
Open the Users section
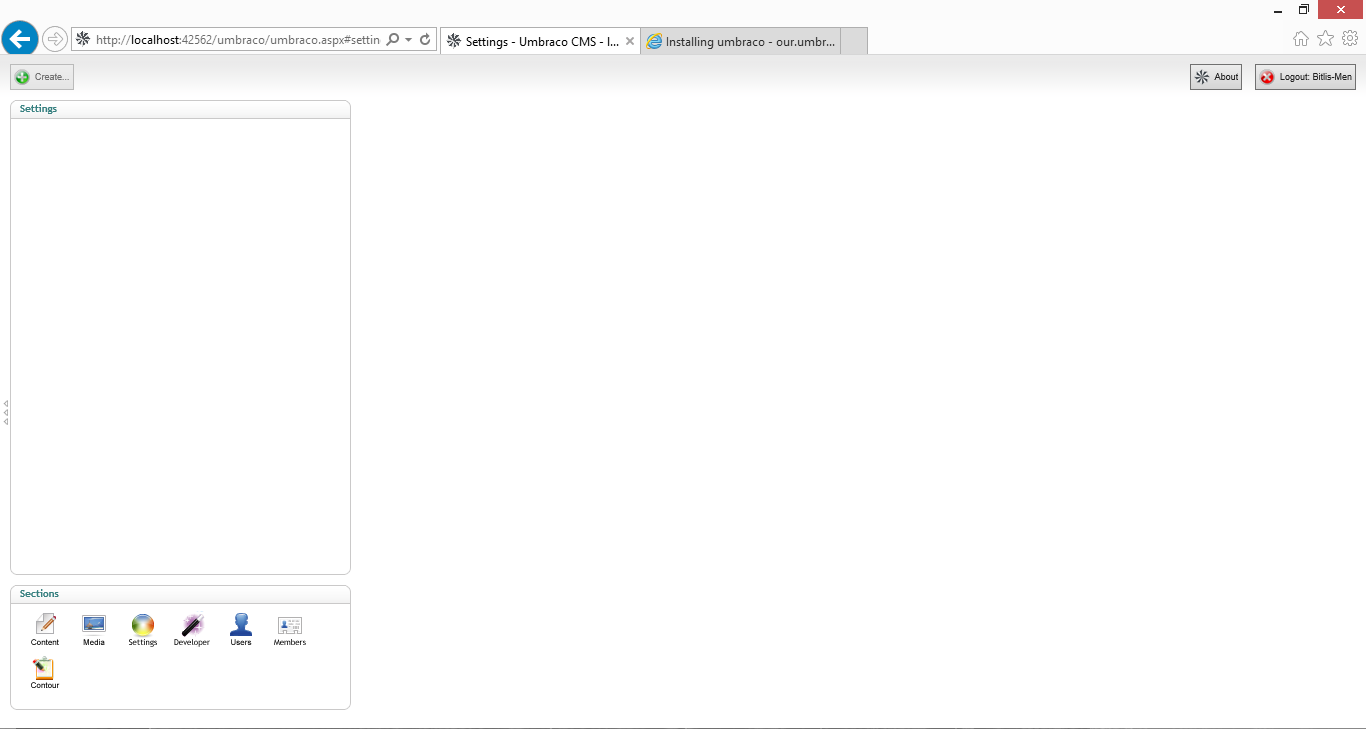(x=241, y=630)
